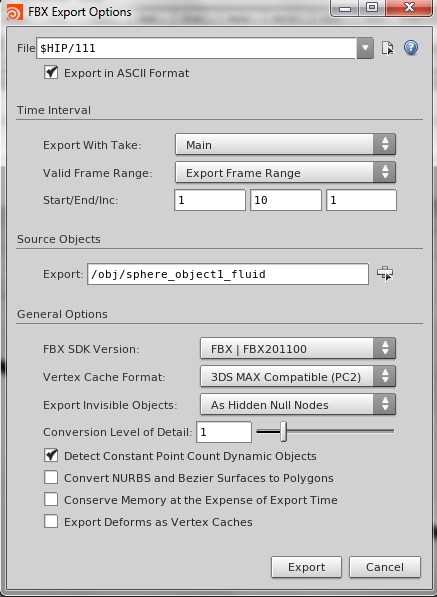
Task: Open the node selector icon next to Export
Action: [385, 273]
